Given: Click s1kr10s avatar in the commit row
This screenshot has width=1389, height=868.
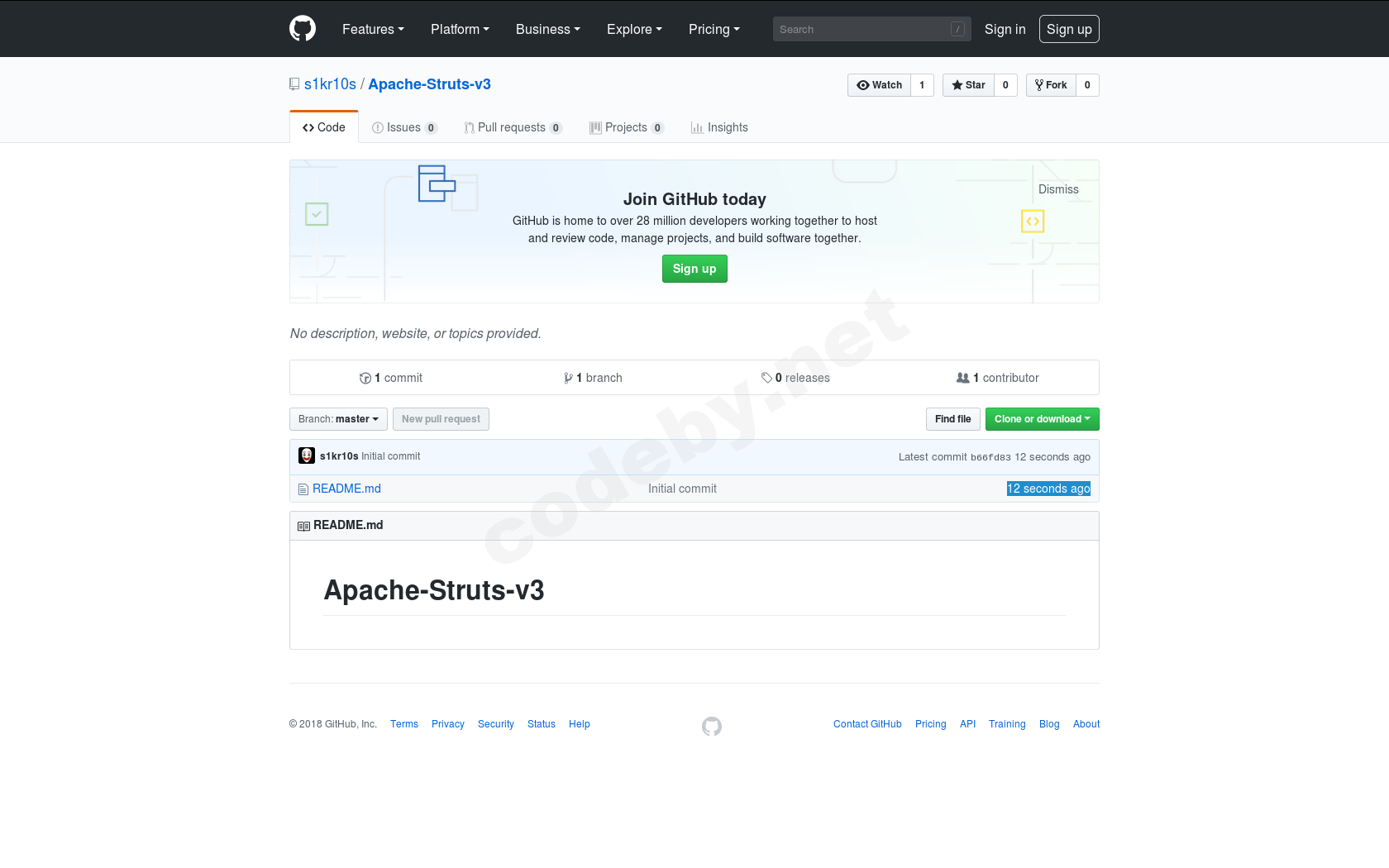Looking at the screenshot, I should (x=307, y=455).
